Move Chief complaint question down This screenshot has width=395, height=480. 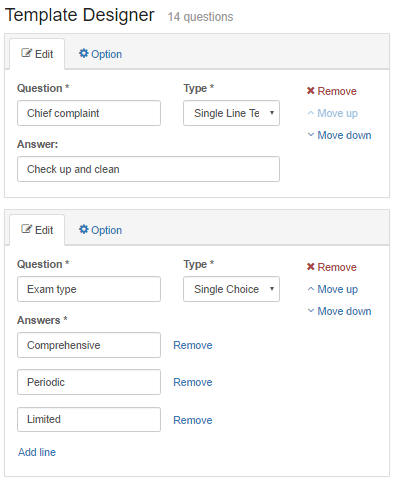click(x=339, y=135)
